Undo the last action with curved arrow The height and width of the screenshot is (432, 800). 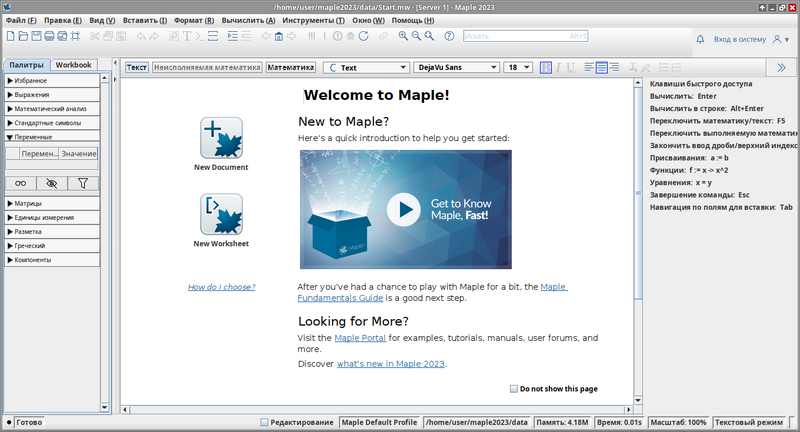141,36
